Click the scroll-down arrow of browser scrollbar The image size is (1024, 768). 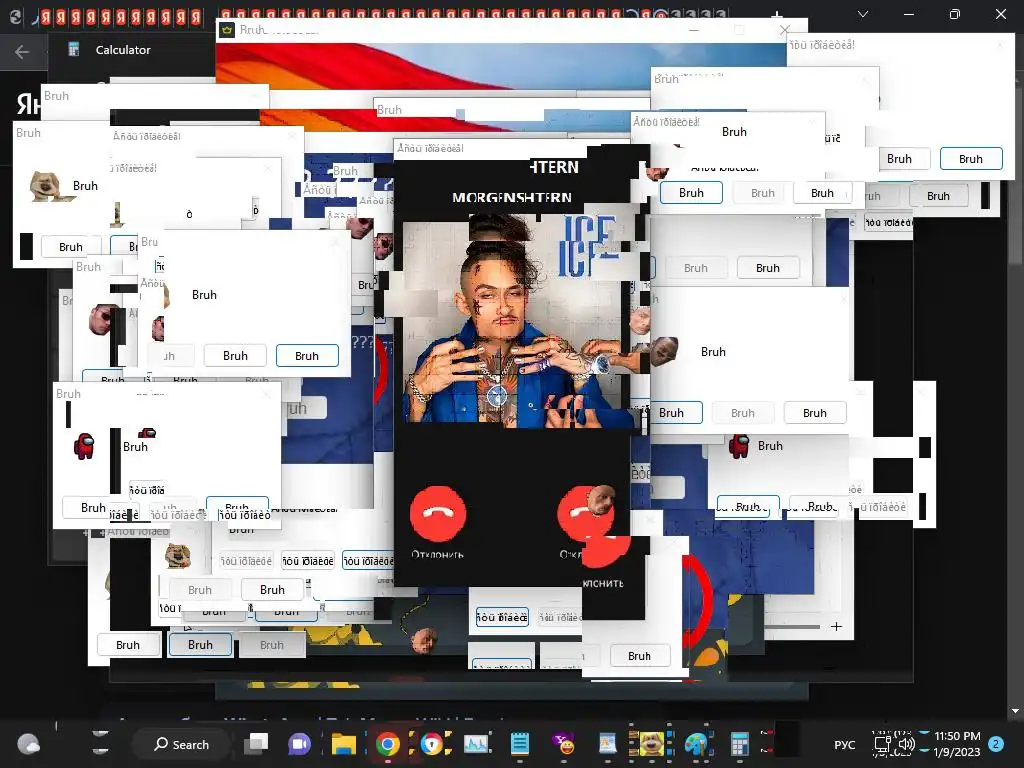tap(1015, 711)
